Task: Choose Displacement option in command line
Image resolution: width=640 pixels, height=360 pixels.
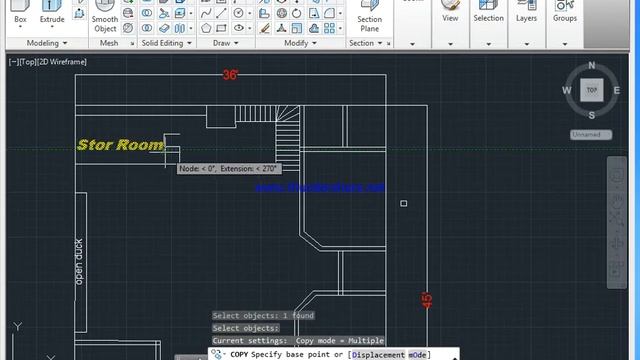Action: point(378,355)
